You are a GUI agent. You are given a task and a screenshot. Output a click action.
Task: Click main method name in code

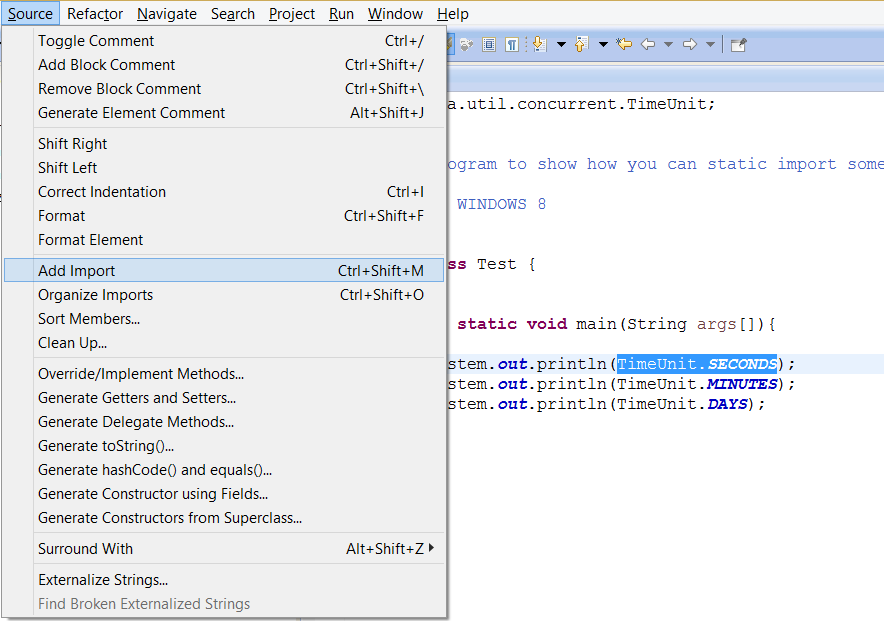pyautogui.click(x=596, y=324)
